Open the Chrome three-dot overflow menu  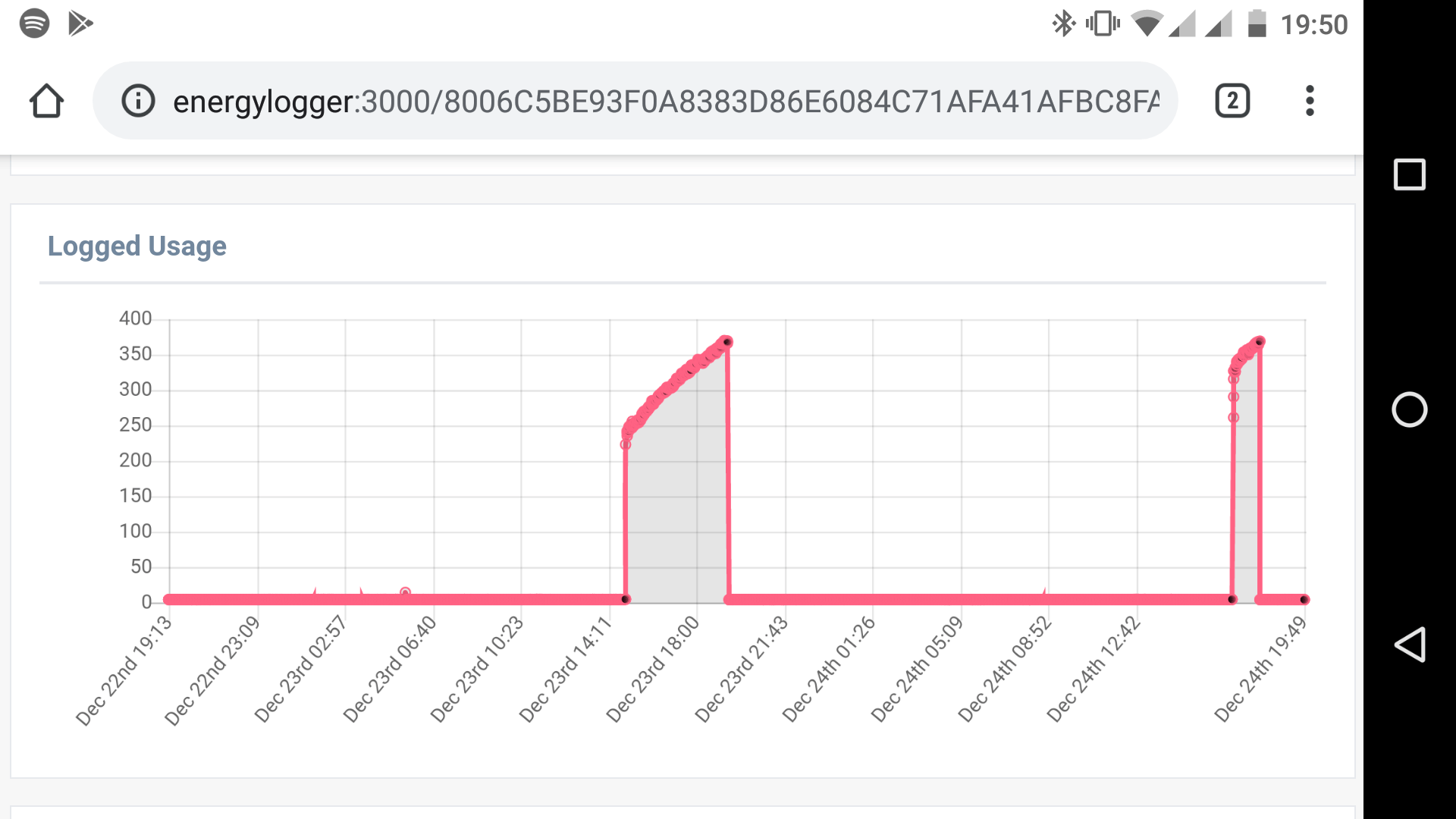pyautogui.click(x=1310, y=101)
